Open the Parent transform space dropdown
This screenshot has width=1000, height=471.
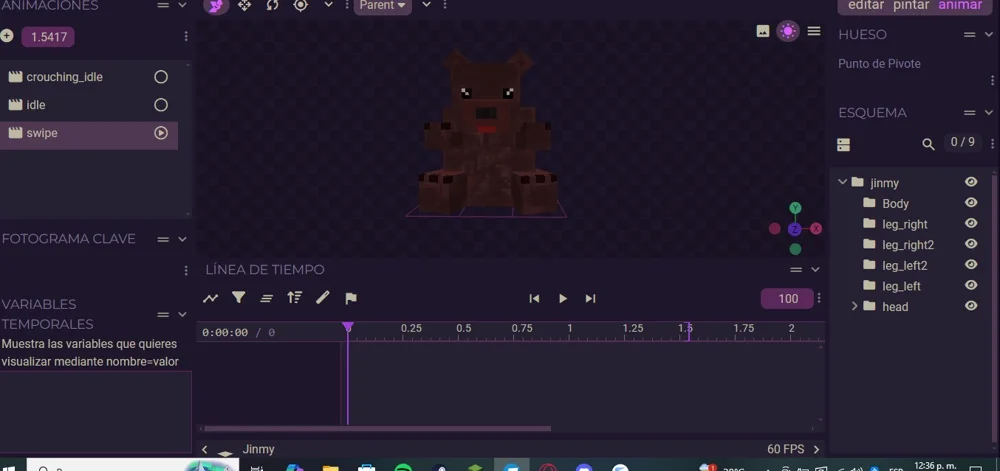coord(383,6)
